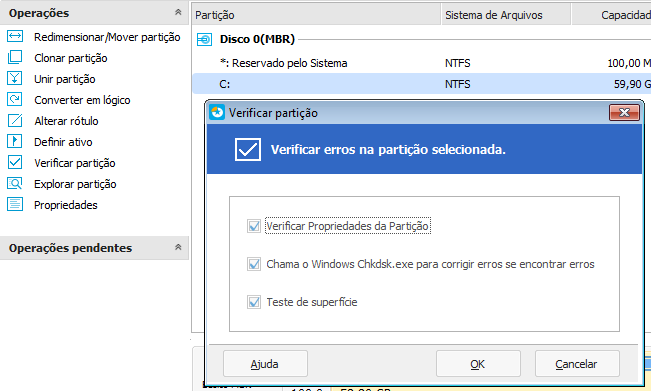
Task: Click the Unir partição icon
Action: (x=15, y=78)
